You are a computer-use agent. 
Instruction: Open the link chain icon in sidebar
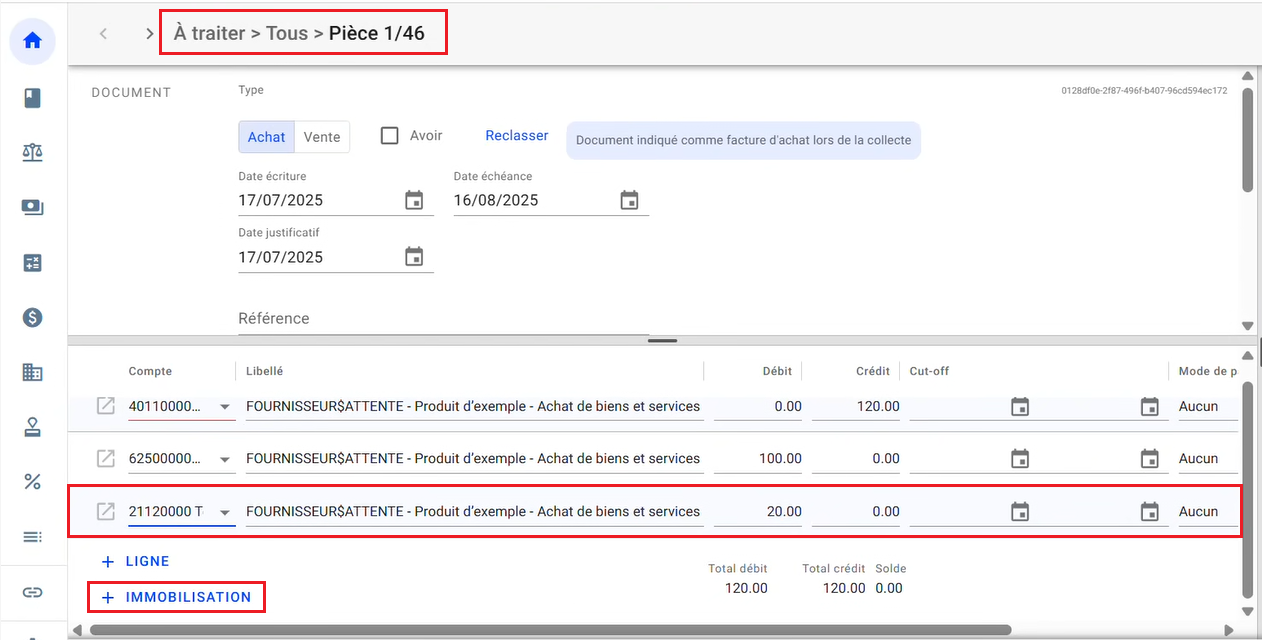point(32,592)
